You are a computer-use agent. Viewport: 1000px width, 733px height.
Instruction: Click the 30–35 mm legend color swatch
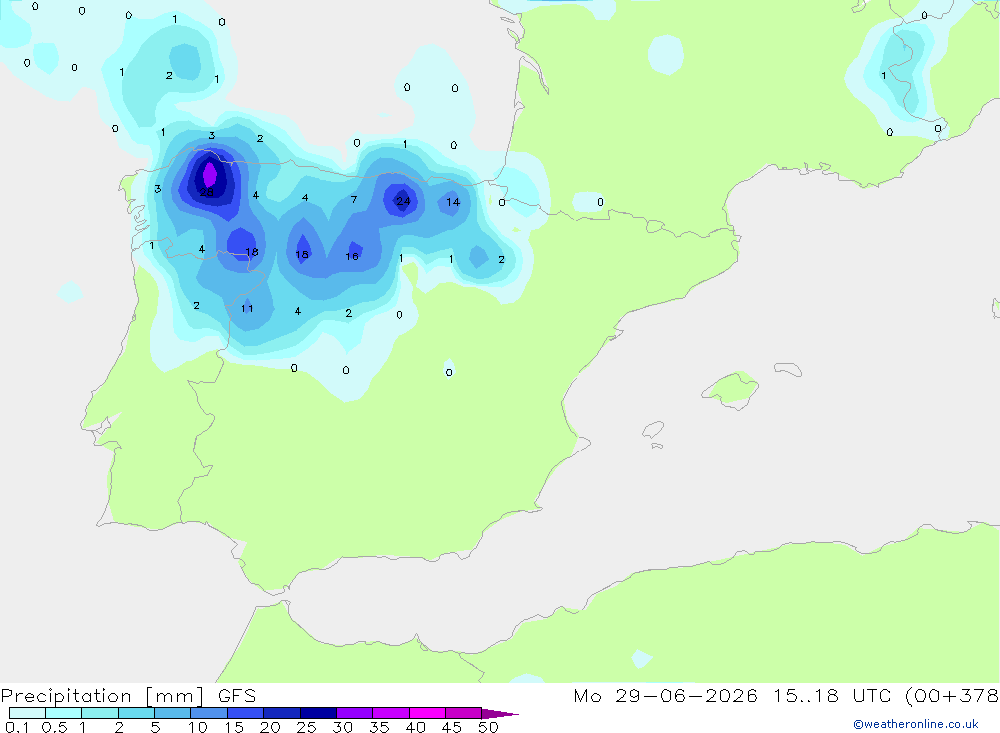[x=354, y=713]
